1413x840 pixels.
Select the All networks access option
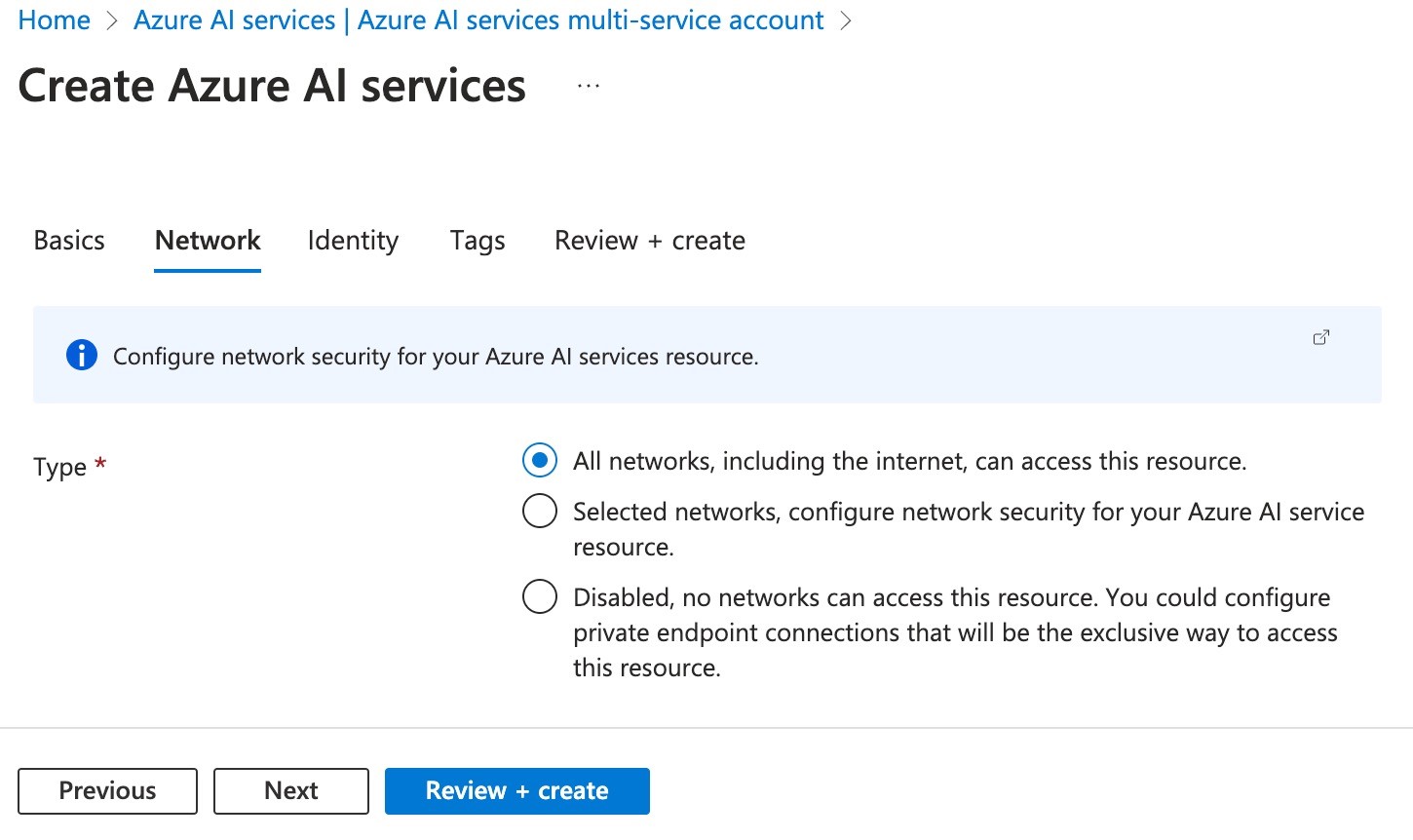point(540,460)
